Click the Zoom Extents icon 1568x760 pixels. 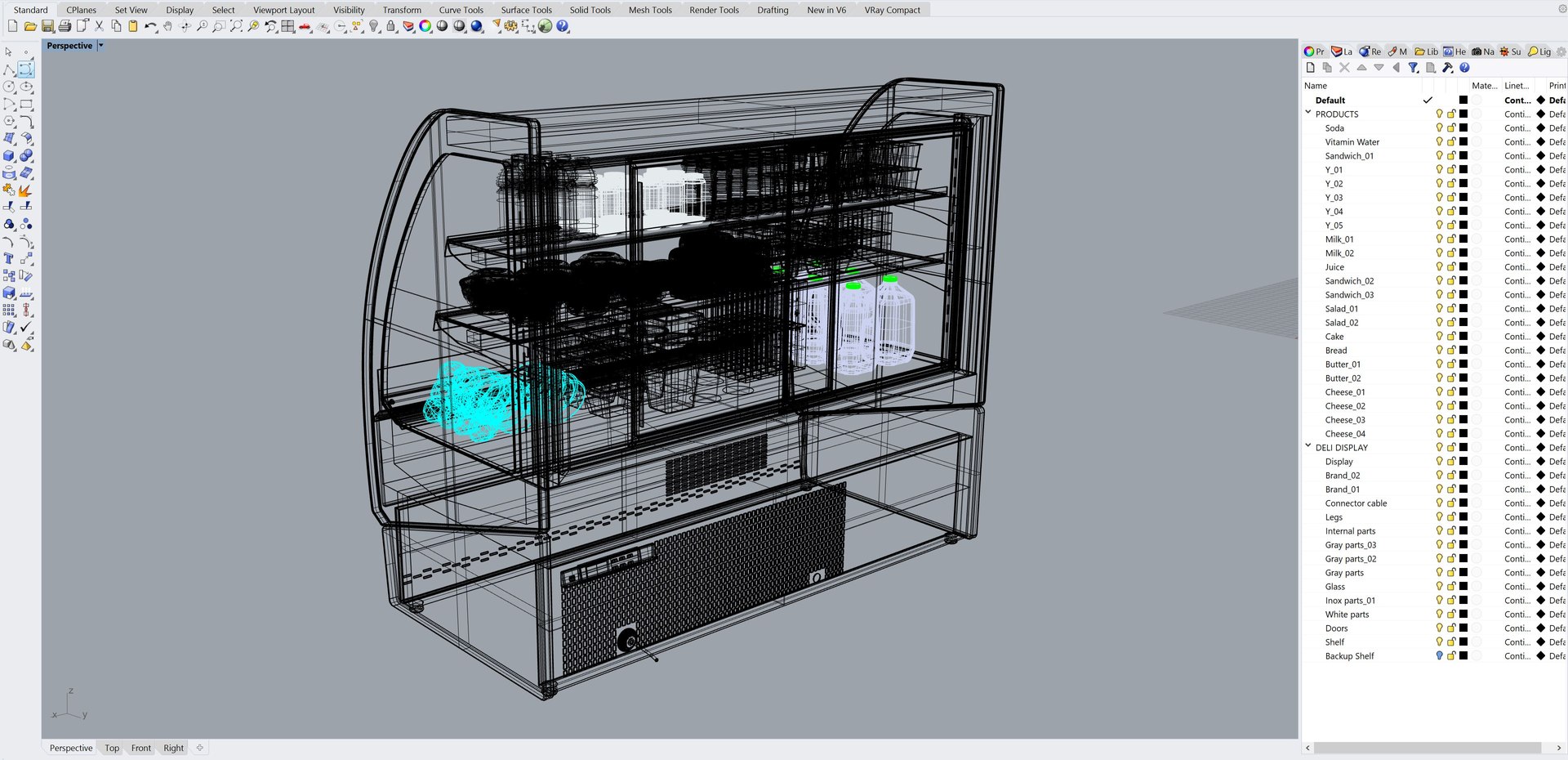pos(236,26)
